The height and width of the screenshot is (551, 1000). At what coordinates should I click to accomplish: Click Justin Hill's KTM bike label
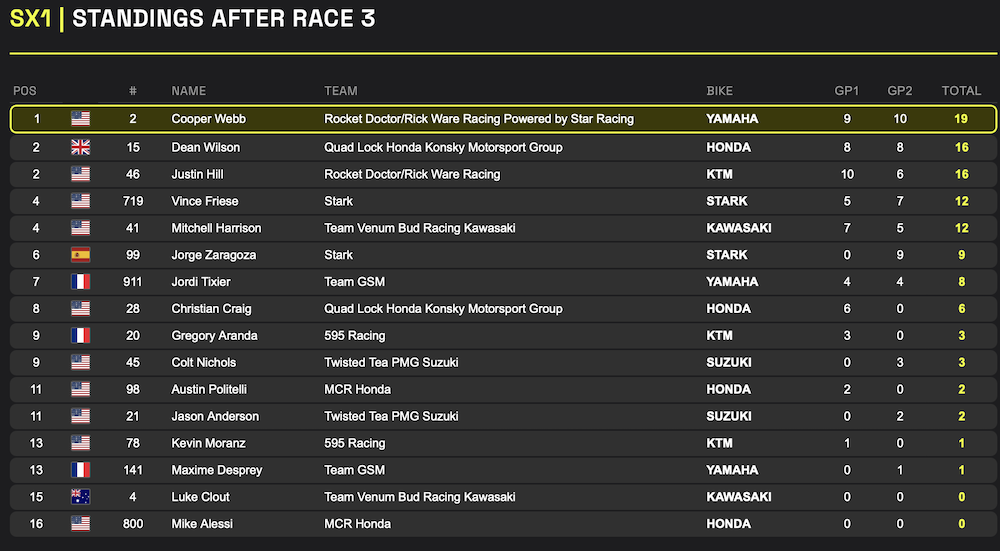[x=719, y=174]
